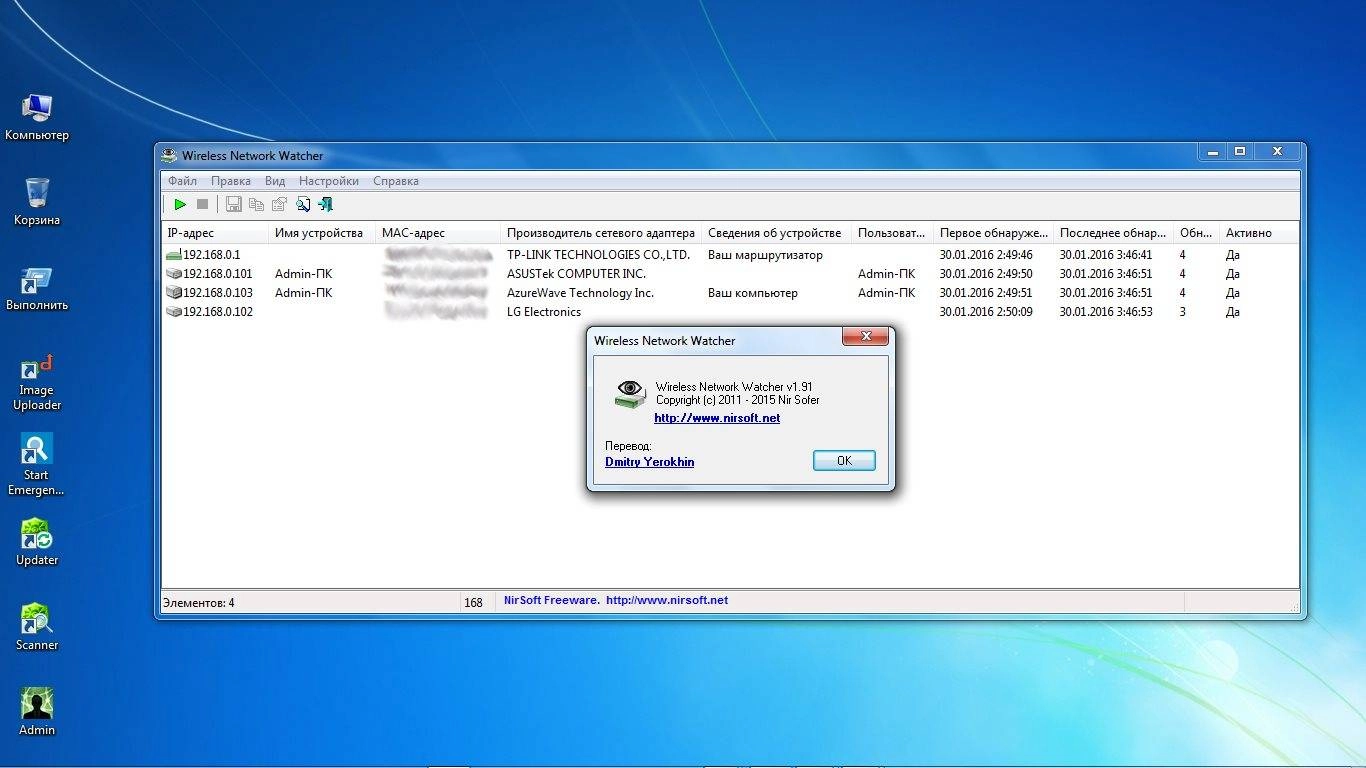This screenshot has width=1366, height=768.
Task: Click AzureWave Technology Inc. manufacturer cell
Action: (580, 293)
